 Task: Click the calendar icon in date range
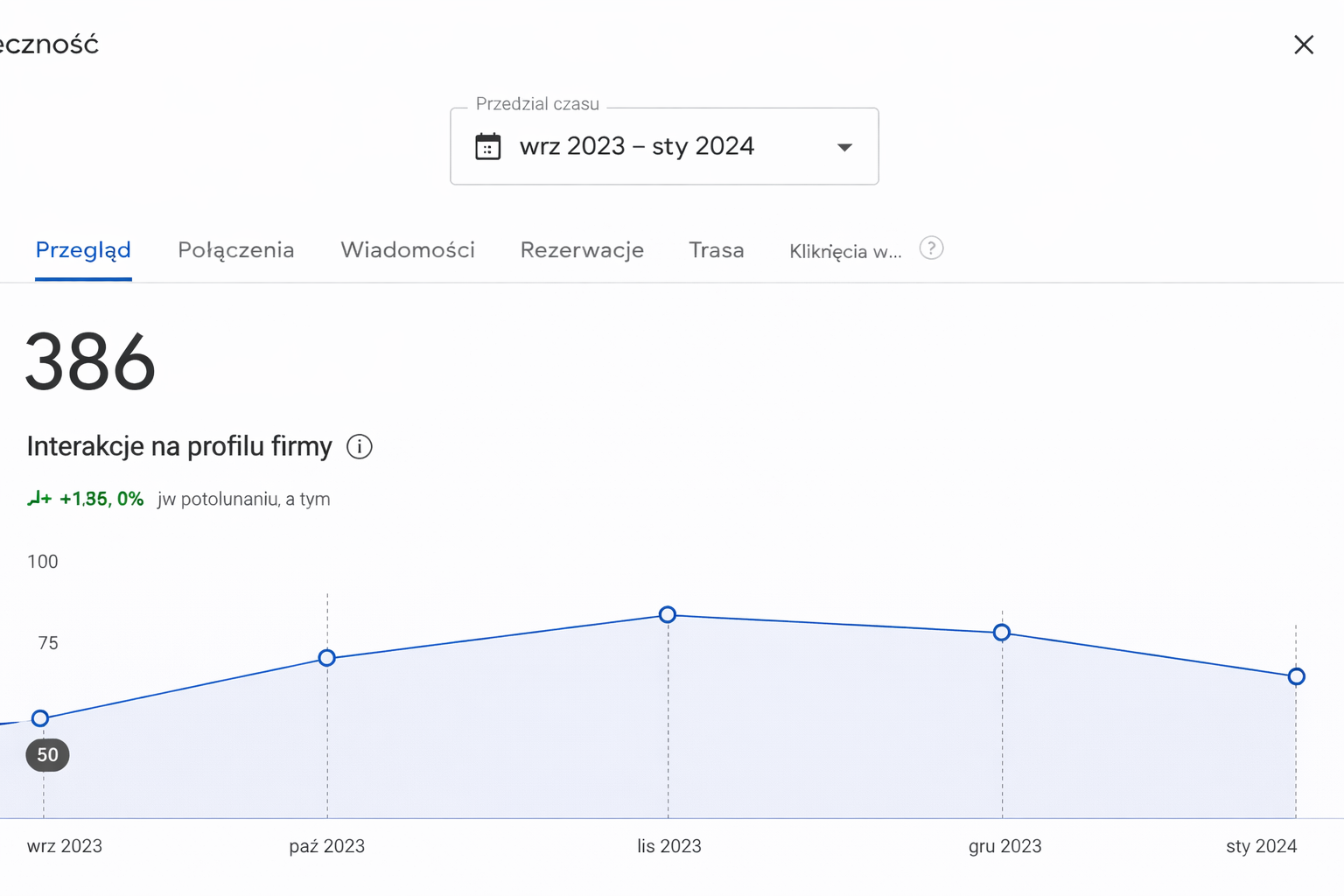[x=488, y=146]
